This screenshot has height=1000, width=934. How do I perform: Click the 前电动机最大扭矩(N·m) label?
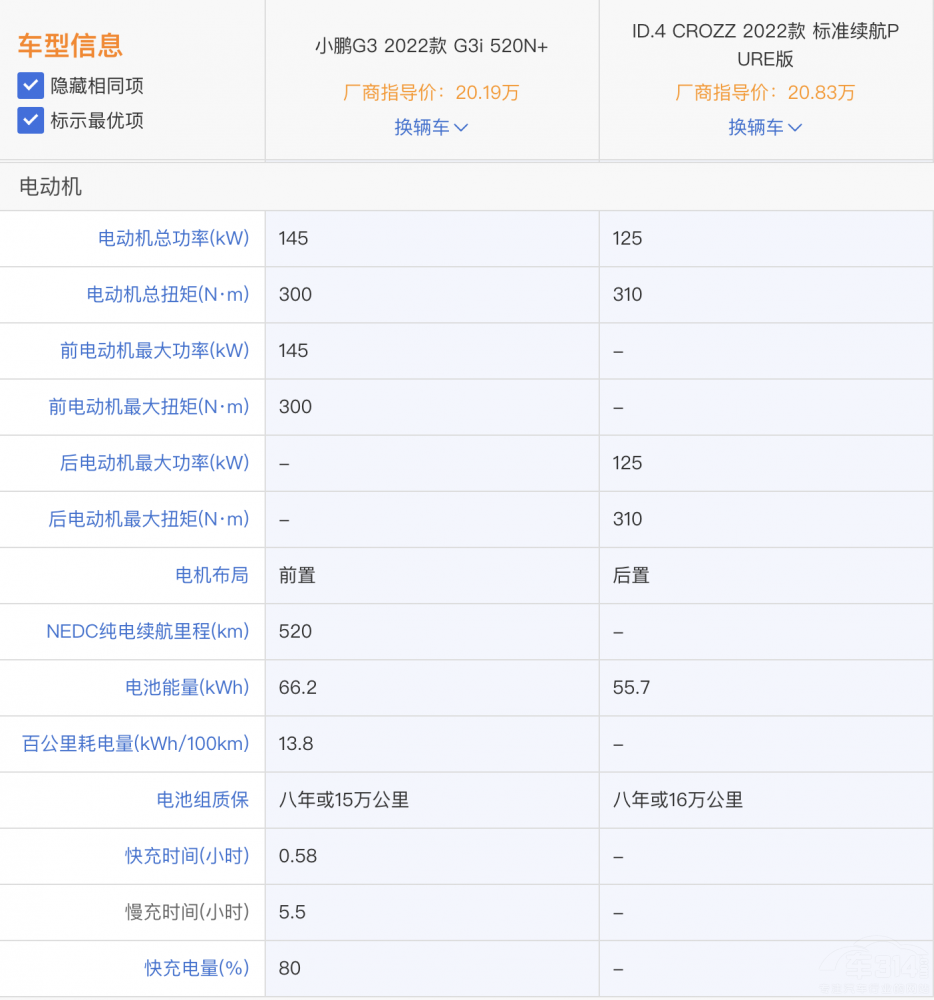pos(148,406)
